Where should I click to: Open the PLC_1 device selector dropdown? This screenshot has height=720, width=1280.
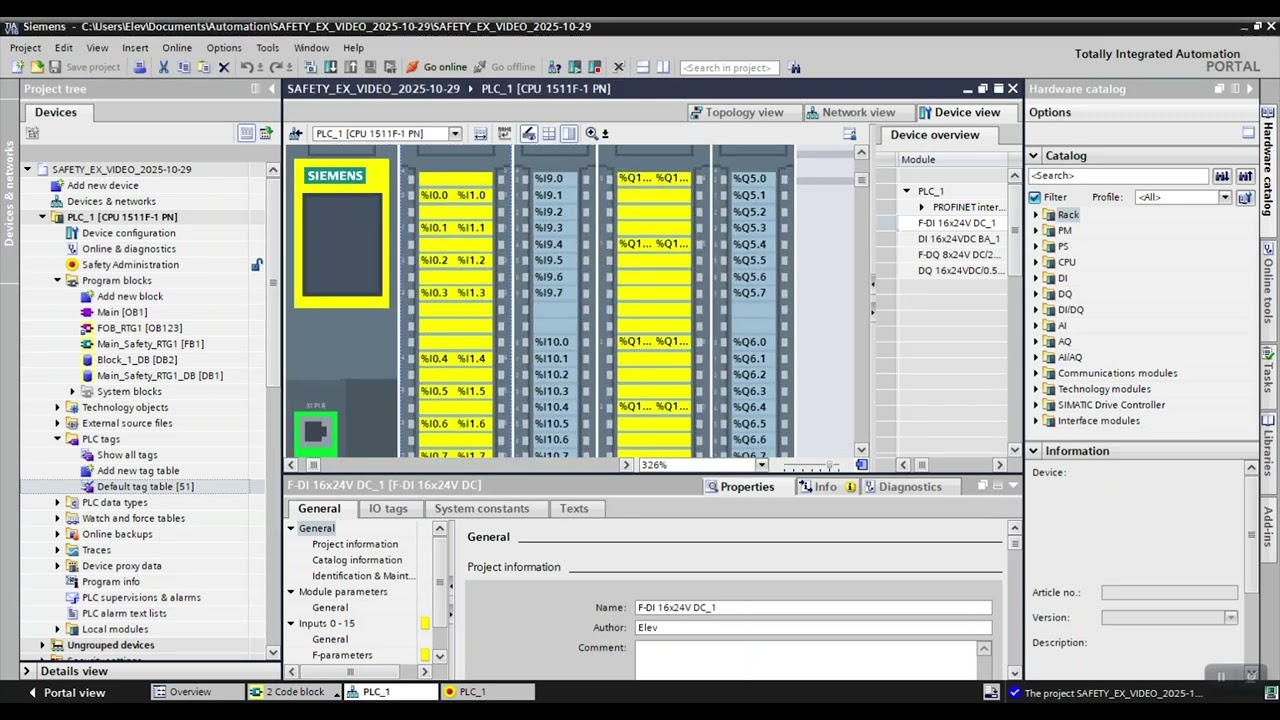[455, 134]
